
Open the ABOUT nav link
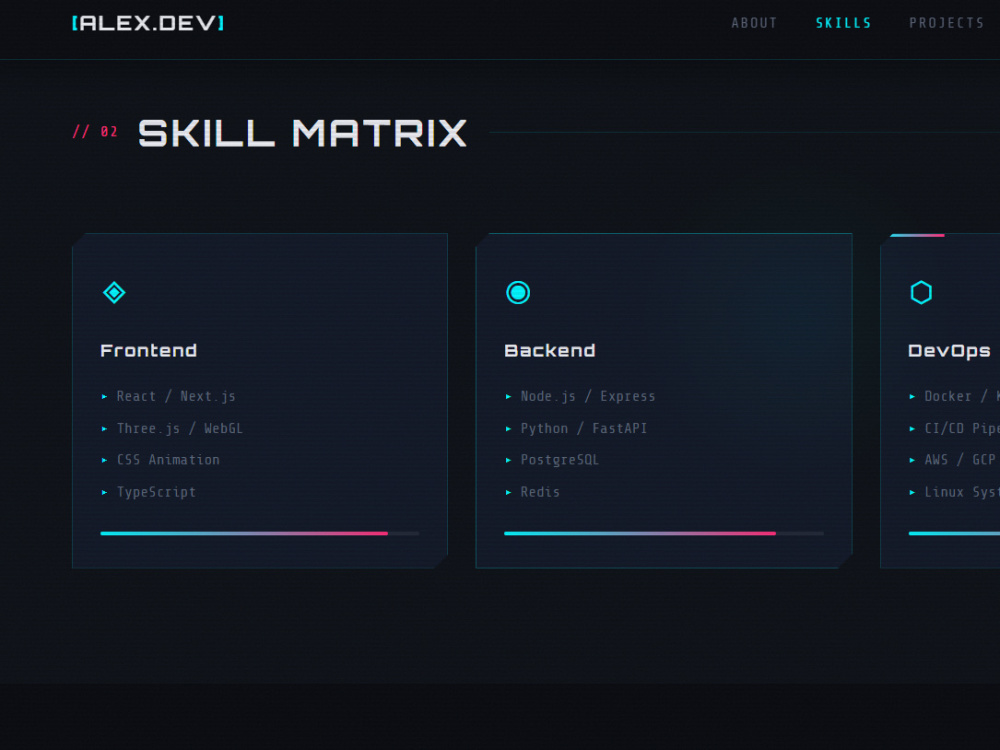pos(754,23)
